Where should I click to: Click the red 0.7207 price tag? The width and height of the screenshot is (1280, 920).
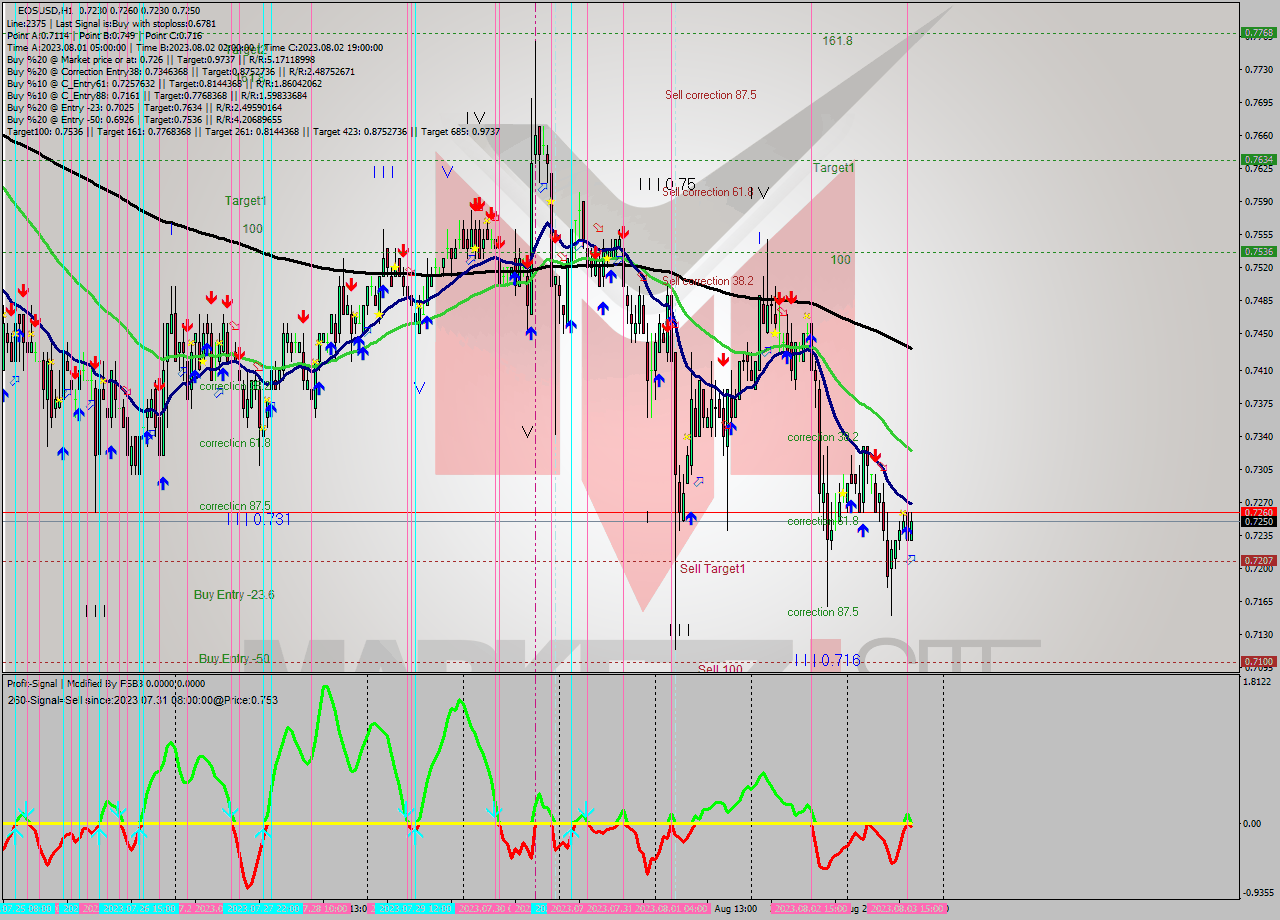pos(1257,561)
